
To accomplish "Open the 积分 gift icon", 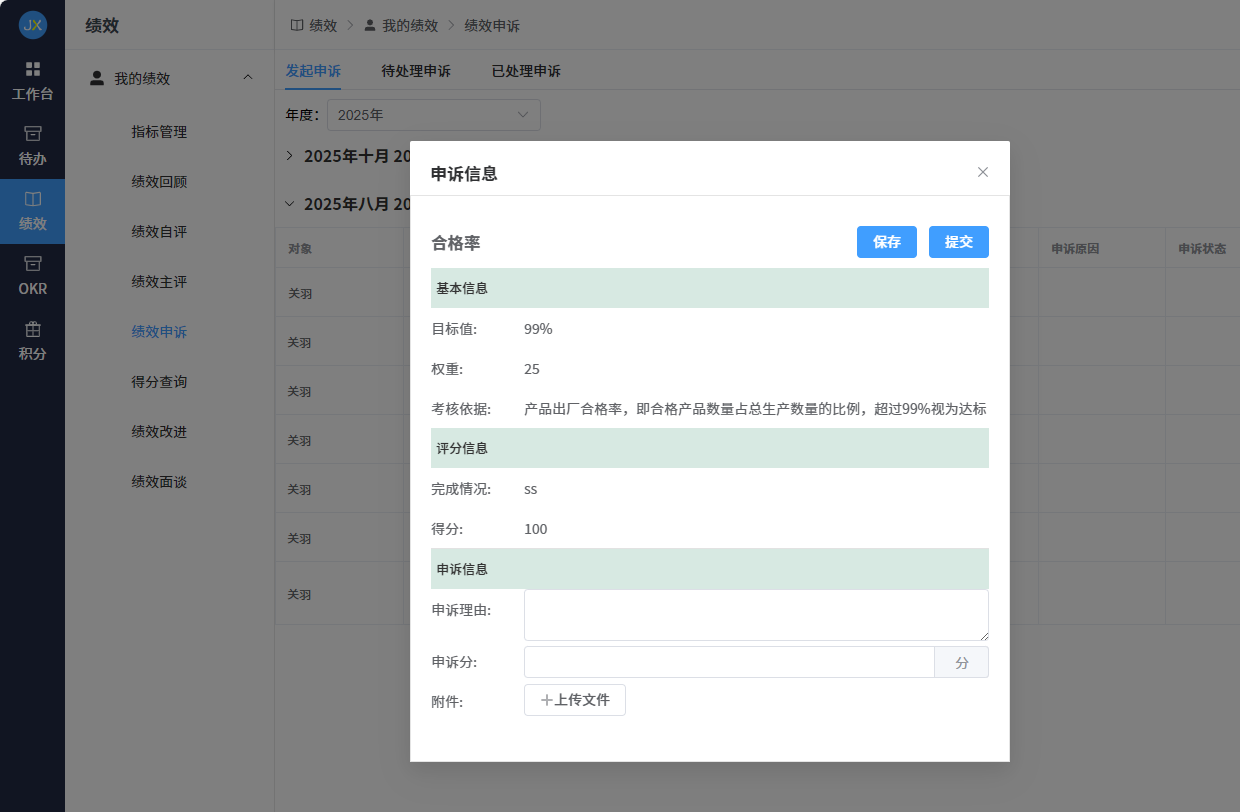I will (x=32, y=329).
